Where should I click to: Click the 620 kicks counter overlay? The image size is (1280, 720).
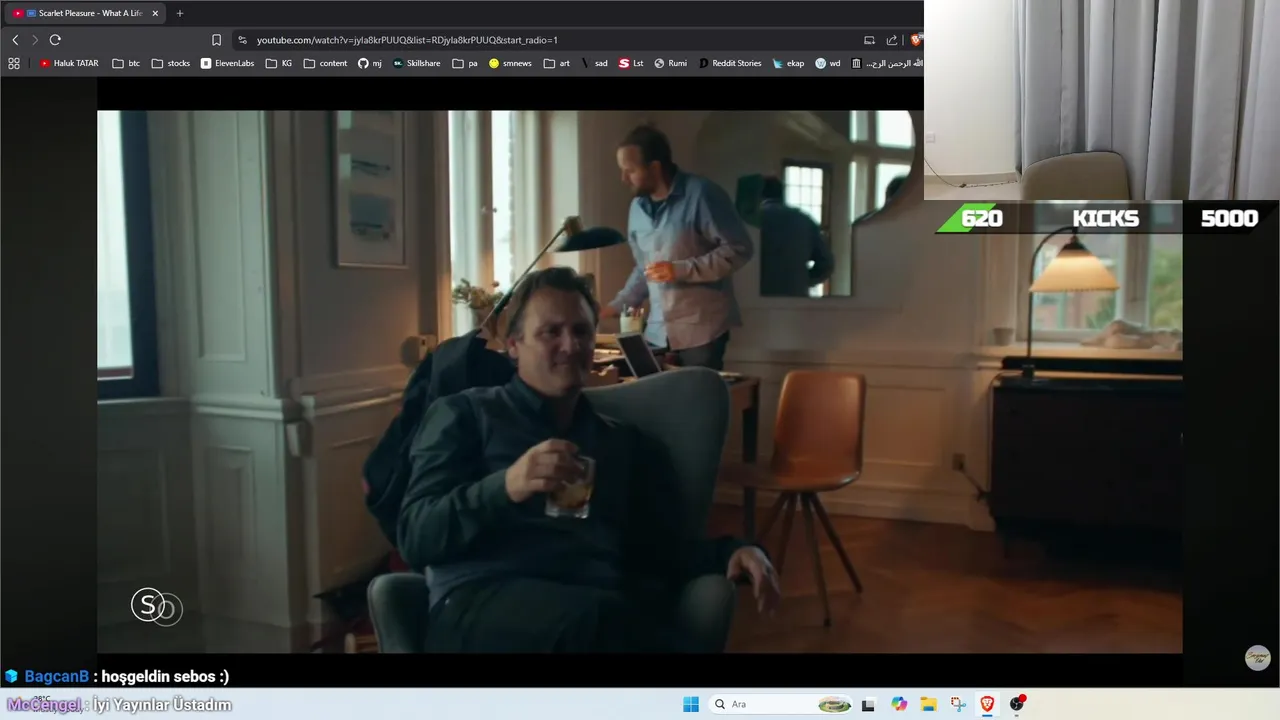(981, 219)
